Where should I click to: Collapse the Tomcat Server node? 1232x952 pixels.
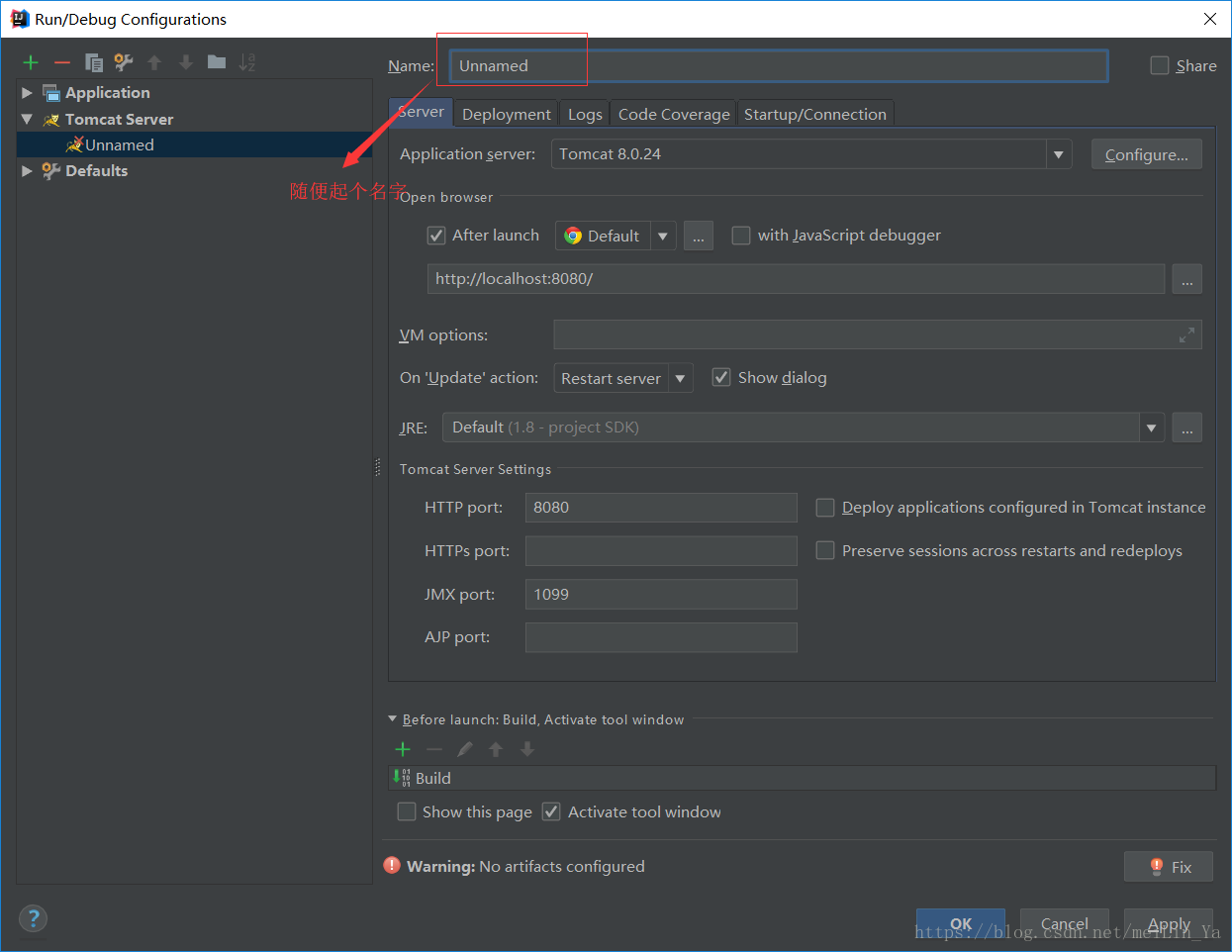click(x=27, y=119)
